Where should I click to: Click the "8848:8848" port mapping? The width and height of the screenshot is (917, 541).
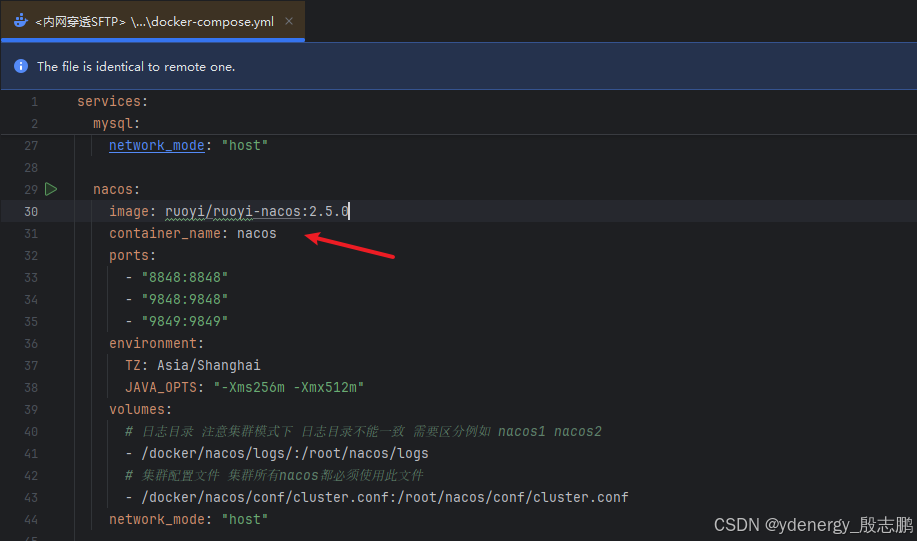click(x=184, y=277)
